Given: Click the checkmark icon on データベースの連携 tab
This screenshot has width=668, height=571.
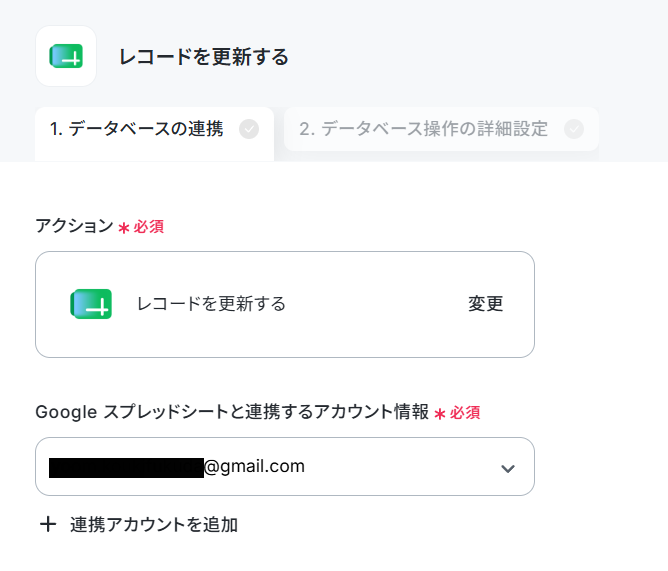Looking at the screenshot, I should pyautogui.click(x=249, y=129).
